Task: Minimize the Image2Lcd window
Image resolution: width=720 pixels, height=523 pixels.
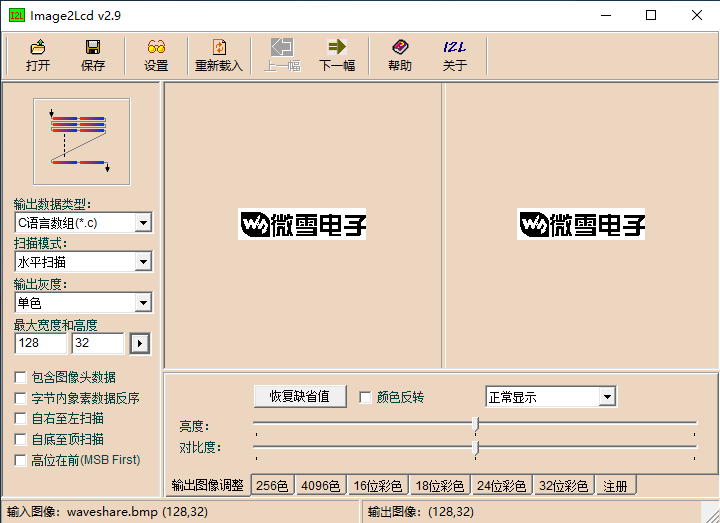Action: 606,15
